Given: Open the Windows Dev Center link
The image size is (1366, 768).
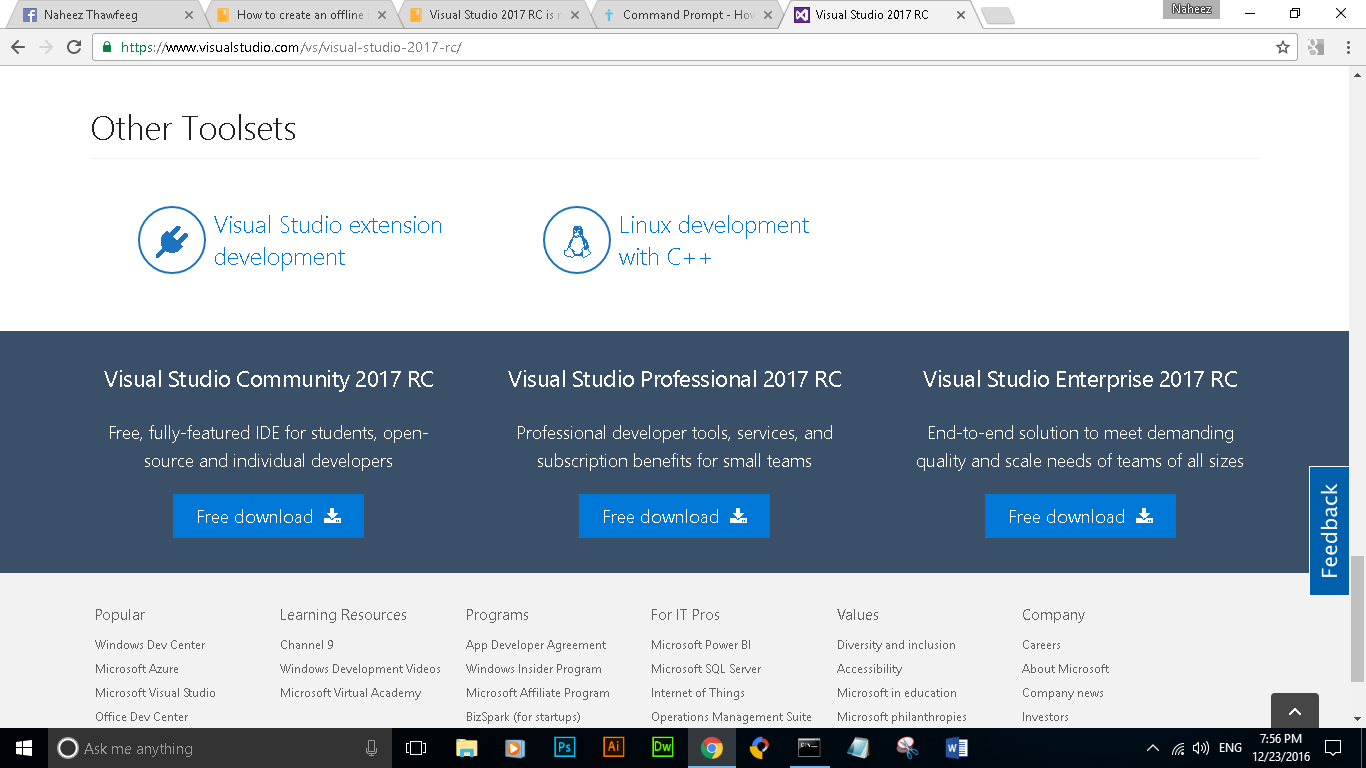Looking at the screenshot, I should 150,645.
